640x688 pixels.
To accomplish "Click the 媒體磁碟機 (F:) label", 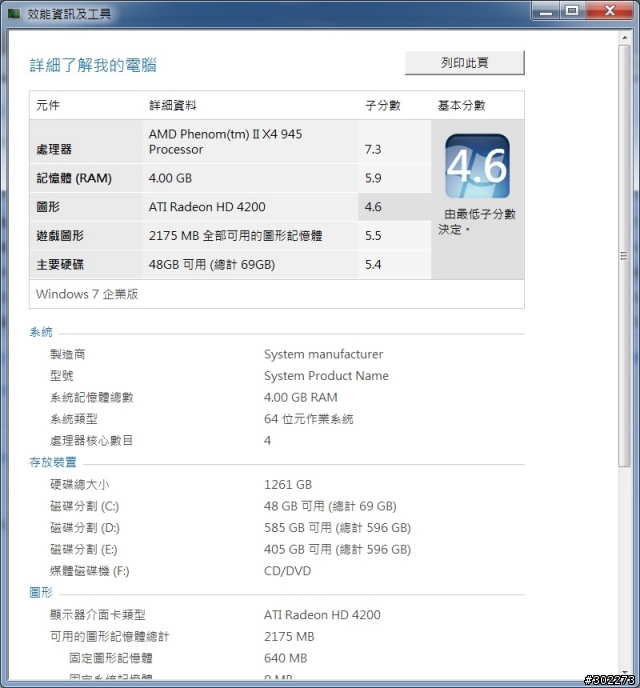I will [89, 571].
